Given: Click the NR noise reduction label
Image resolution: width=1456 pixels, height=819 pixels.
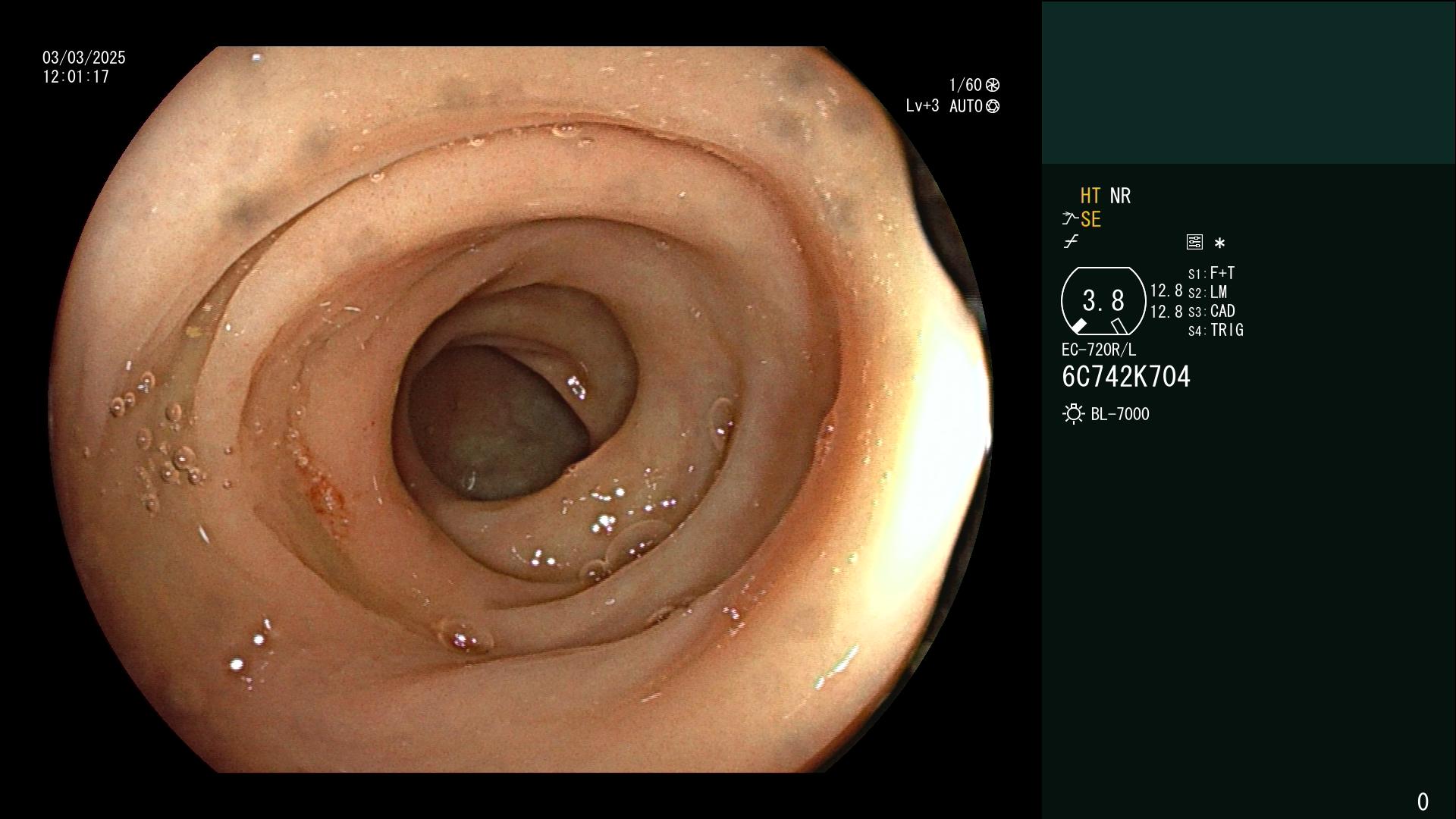Looking at the screenshot, I should pyautogui.click(x=1120, y=196).
